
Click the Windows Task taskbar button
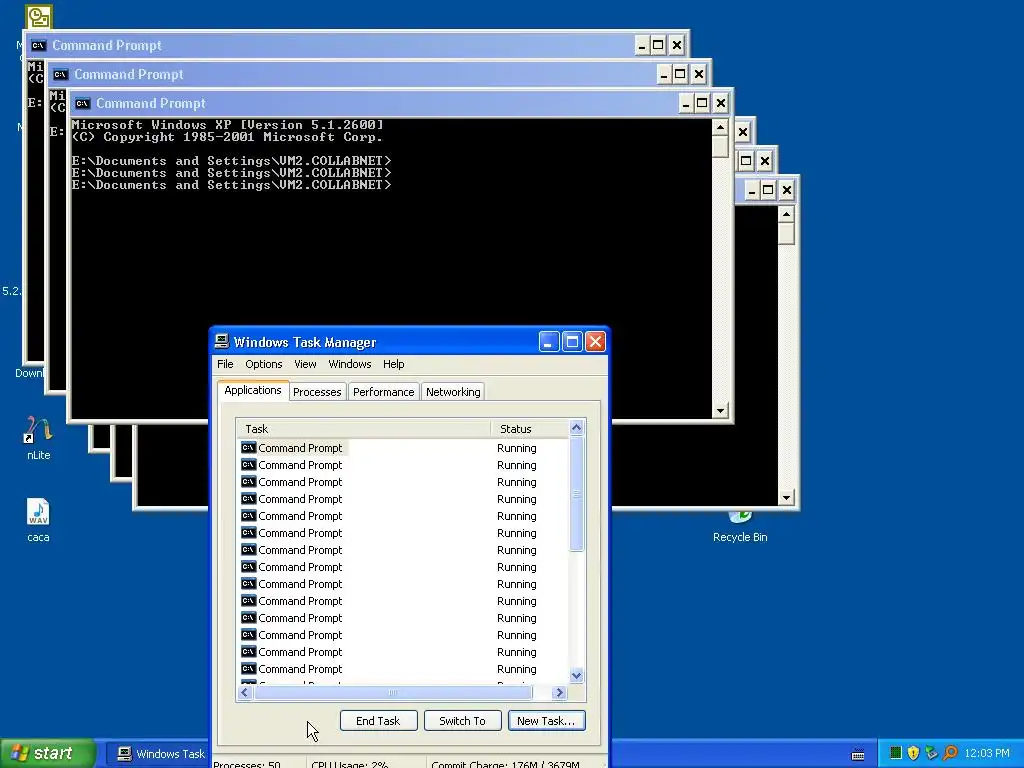[x=158, y=754]
